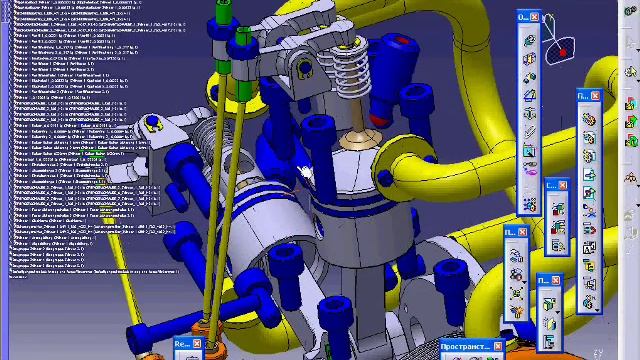
Task: Click the red-cyan box icon in right dock
Action: pyautogui.click(x=631, y=103)
